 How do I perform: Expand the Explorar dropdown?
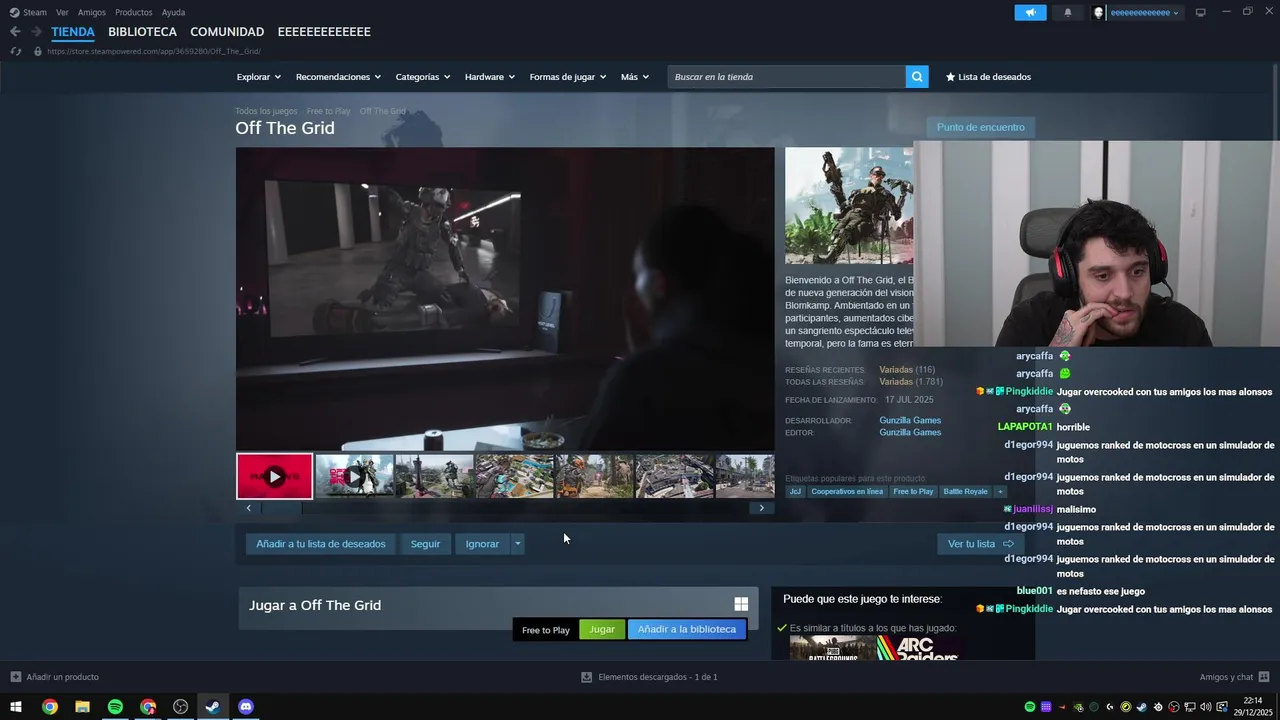(259, 77)
